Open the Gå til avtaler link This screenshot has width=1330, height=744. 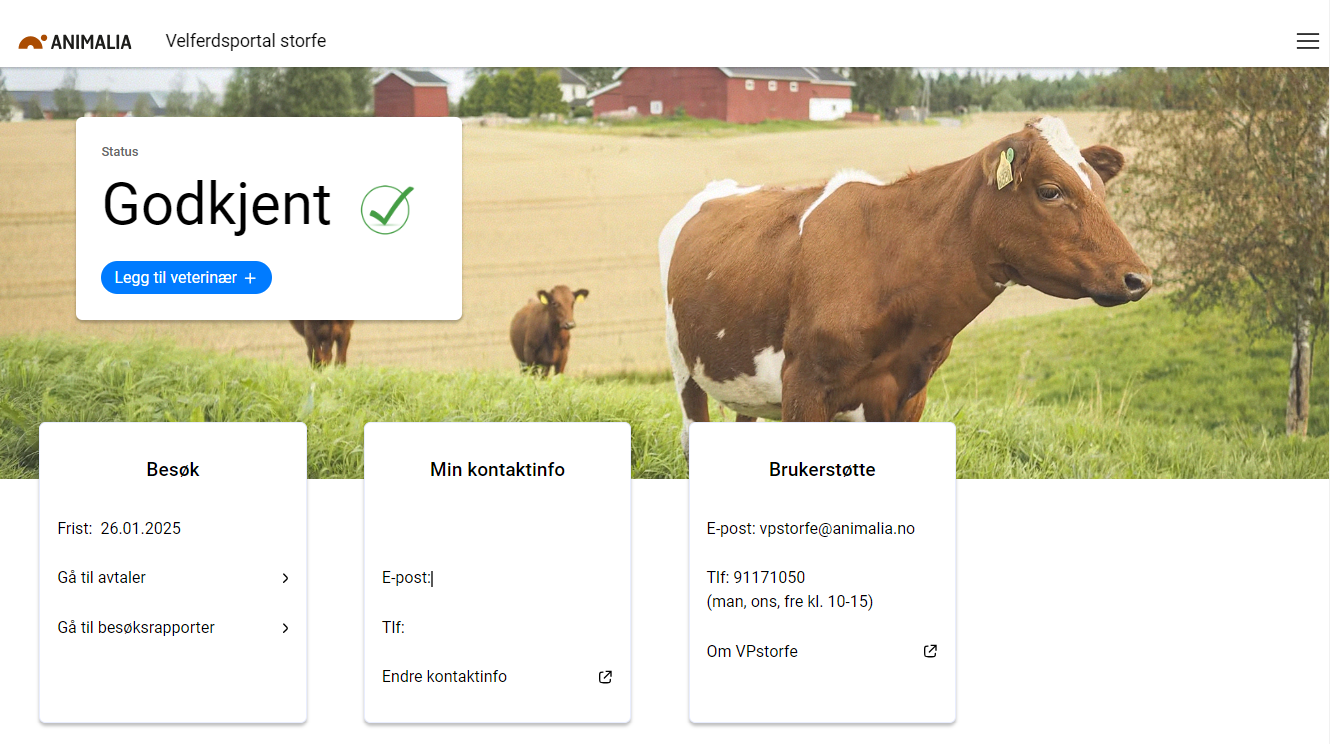[173, 578]
